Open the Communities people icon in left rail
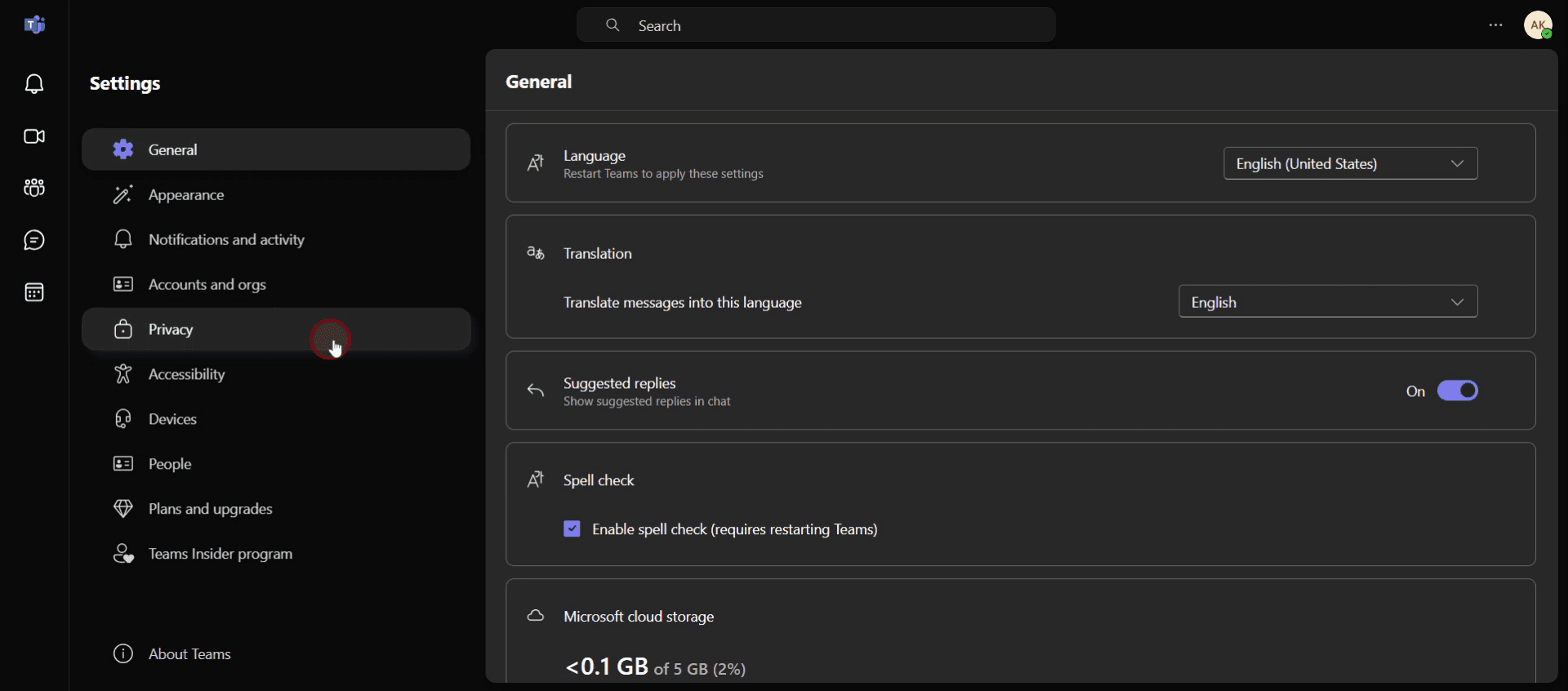 pyautogui.click(x=34, y=188)
